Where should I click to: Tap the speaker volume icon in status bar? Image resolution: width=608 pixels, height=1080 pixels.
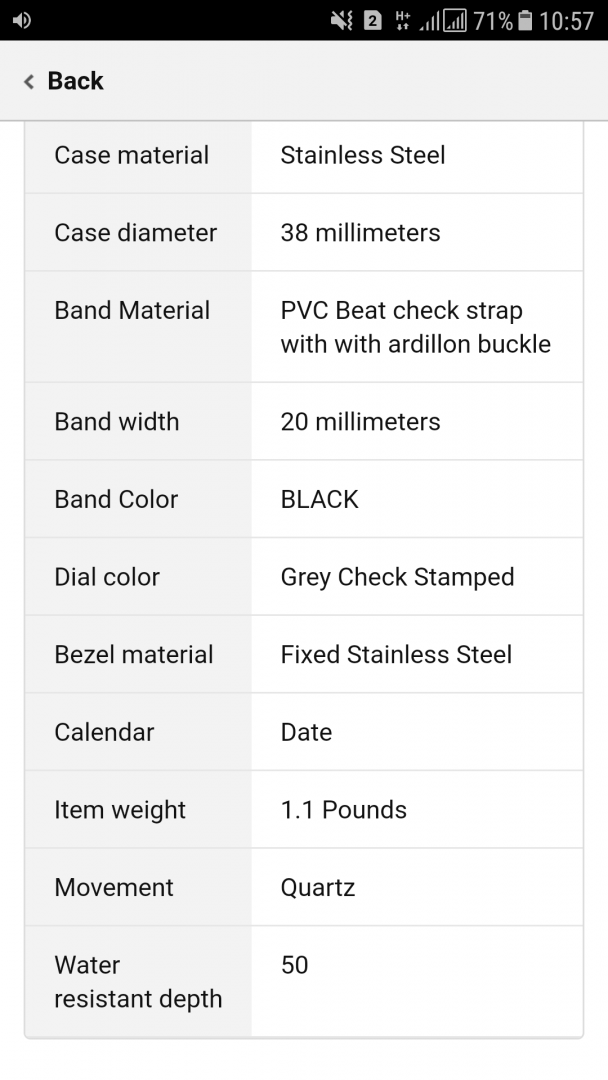click(21, 20)
